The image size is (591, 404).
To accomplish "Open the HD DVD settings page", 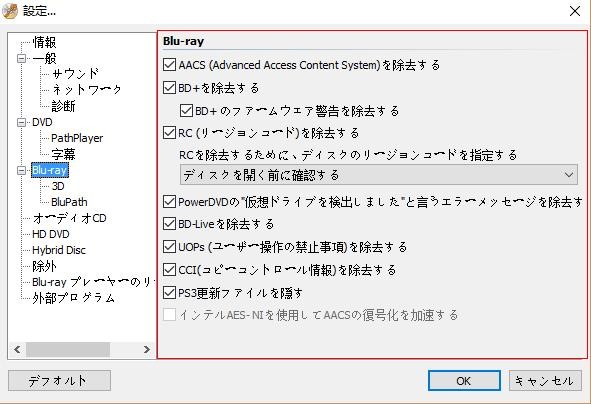I will [51, 234].
